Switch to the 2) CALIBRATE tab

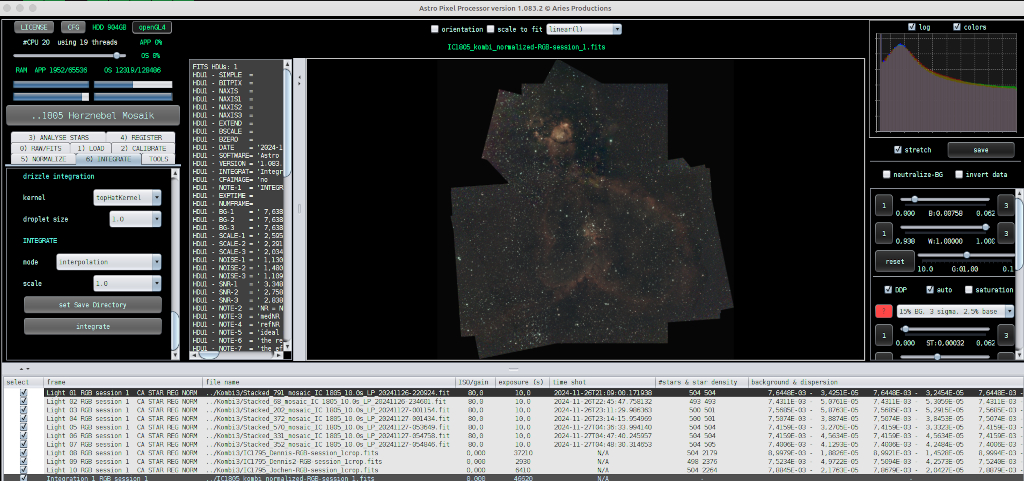143,148
